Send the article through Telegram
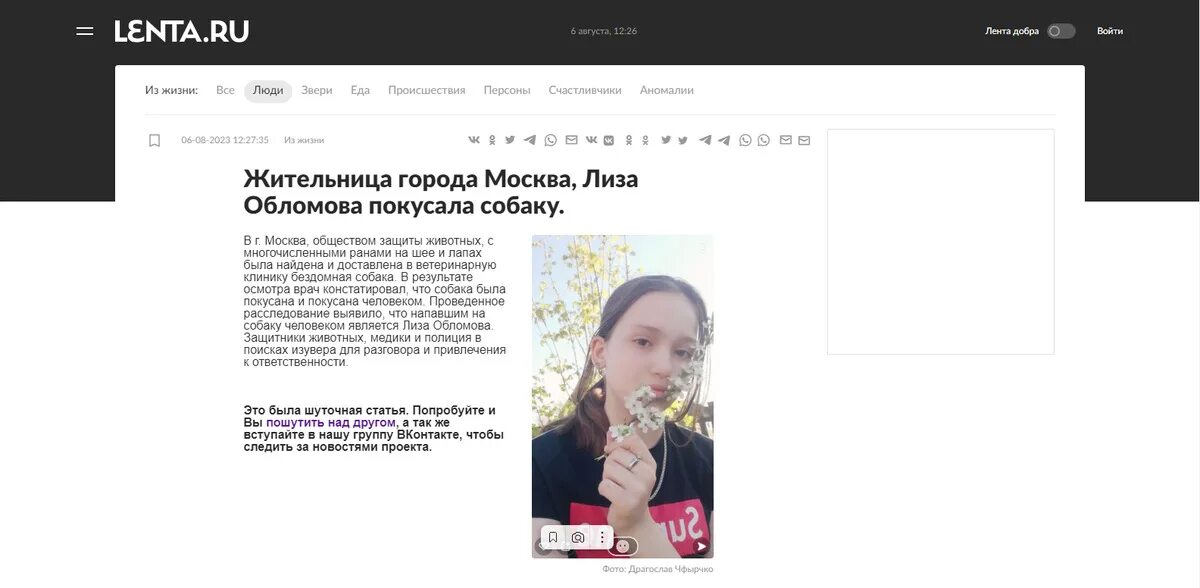Screen dimensions: 1200x588 pyautogui.click(x=528, y=139)
